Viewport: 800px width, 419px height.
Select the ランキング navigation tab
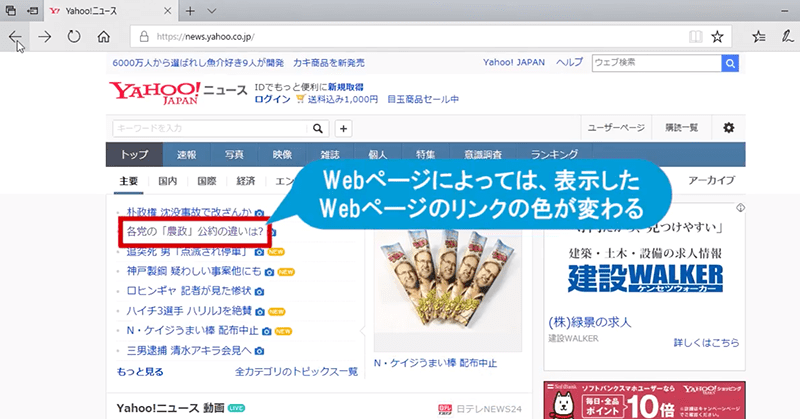coord(555,155)
